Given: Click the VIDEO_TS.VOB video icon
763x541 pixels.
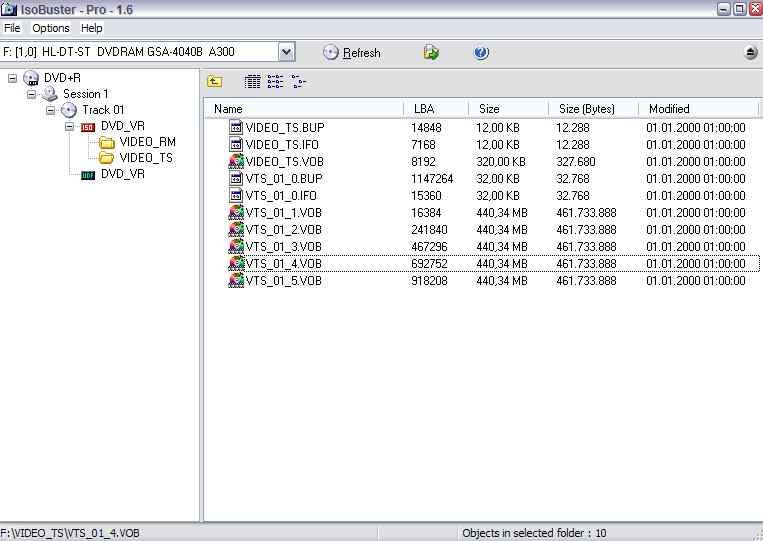Looking at the screenshot, I should pos(236,162).
